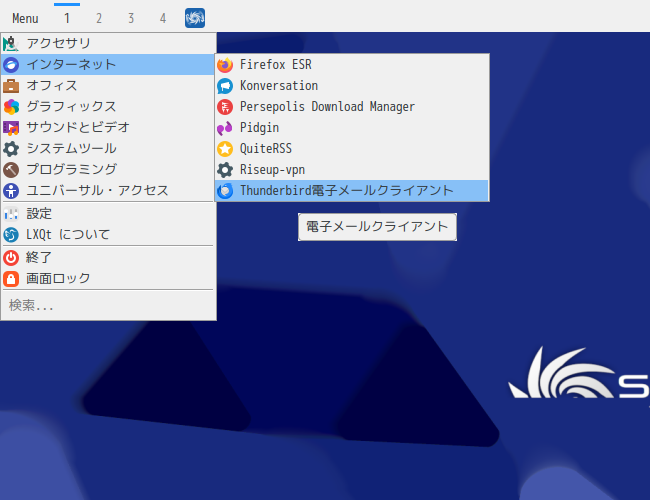Open QuiteRSS menu entry
650x500 pixels.
pyautogui.click(x=352, y=149)
